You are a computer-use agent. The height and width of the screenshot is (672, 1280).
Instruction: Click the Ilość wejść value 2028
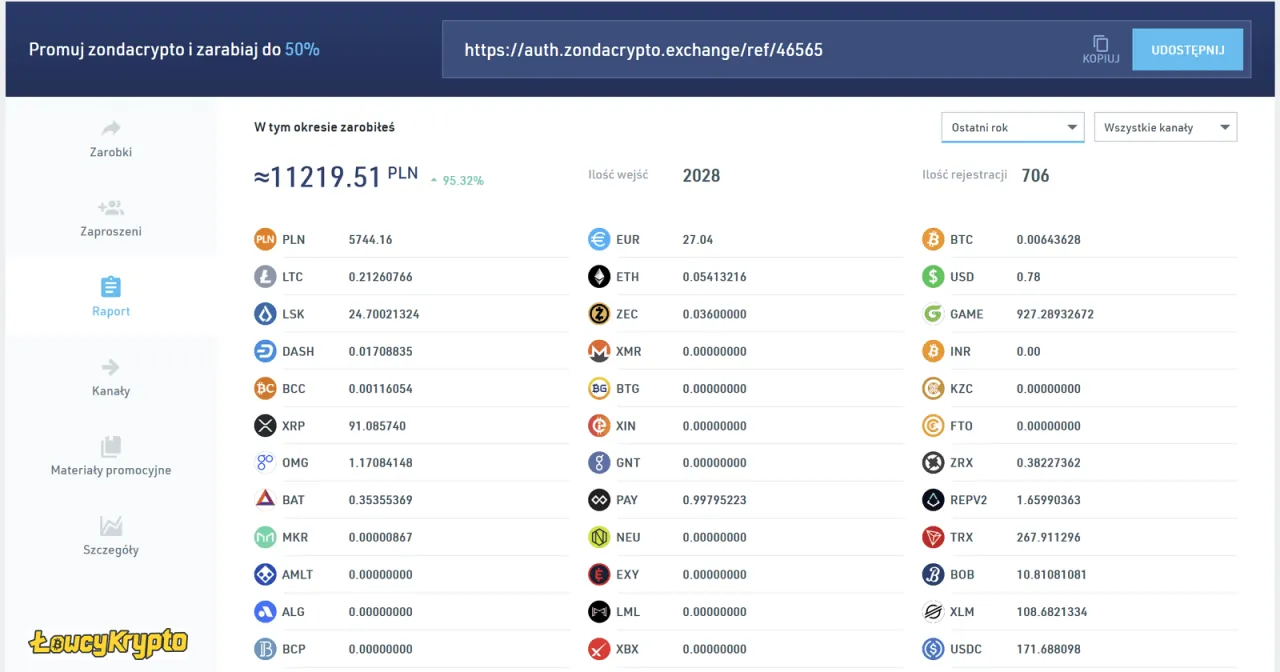[701, 176]
